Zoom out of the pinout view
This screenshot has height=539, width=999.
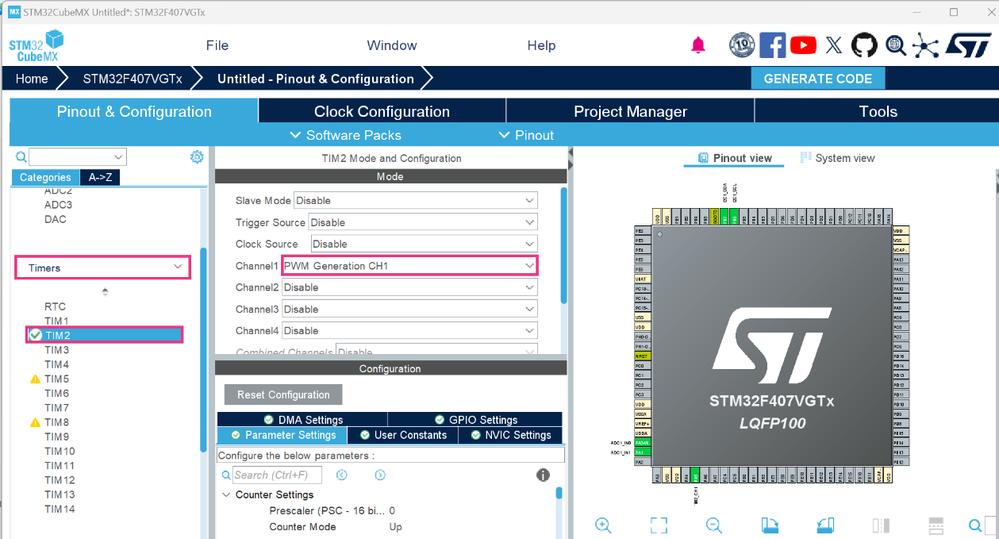pyautogui.click(x=714, y=525)
